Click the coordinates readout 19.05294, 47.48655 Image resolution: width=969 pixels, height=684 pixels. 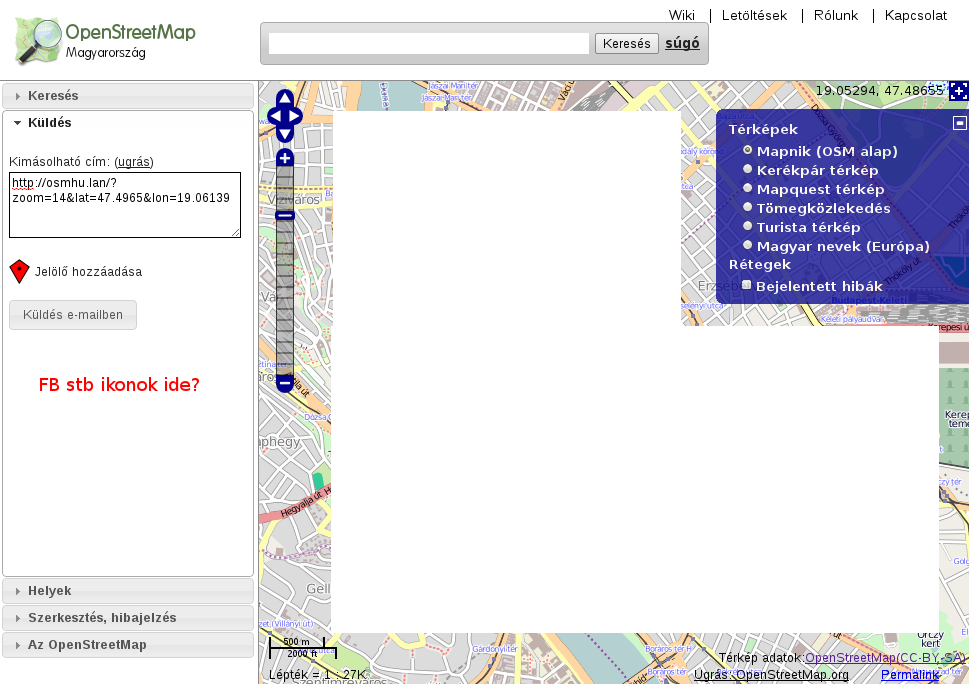pos(879,91)
